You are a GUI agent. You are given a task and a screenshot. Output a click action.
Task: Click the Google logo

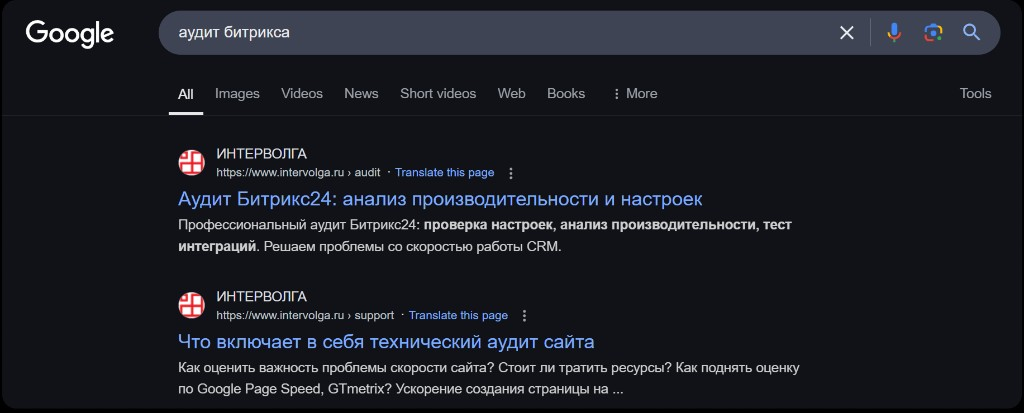pos(70,34)
